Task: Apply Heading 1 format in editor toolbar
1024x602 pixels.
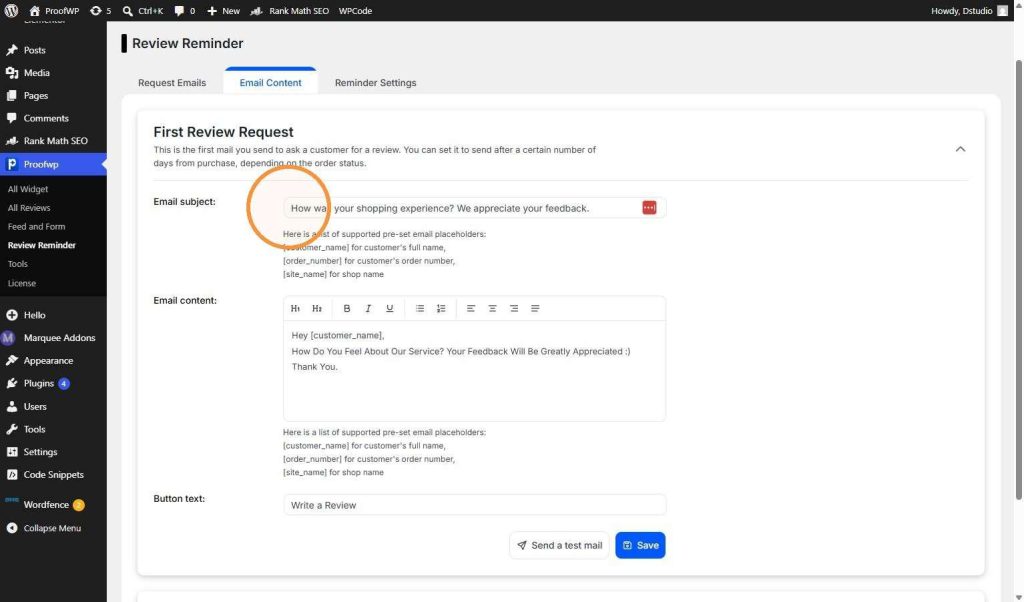Action: tap(295, 308)
